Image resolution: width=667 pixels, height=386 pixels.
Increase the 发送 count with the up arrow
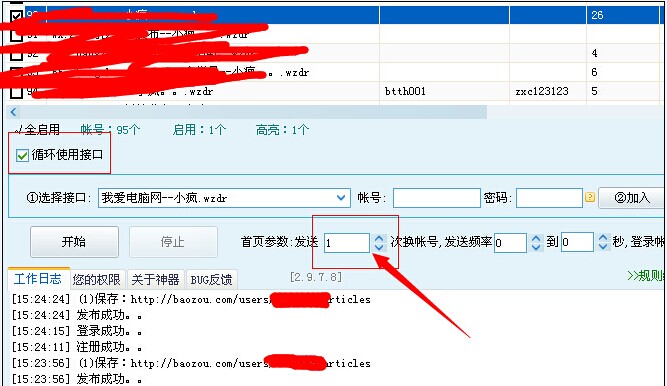click(379, 238)
